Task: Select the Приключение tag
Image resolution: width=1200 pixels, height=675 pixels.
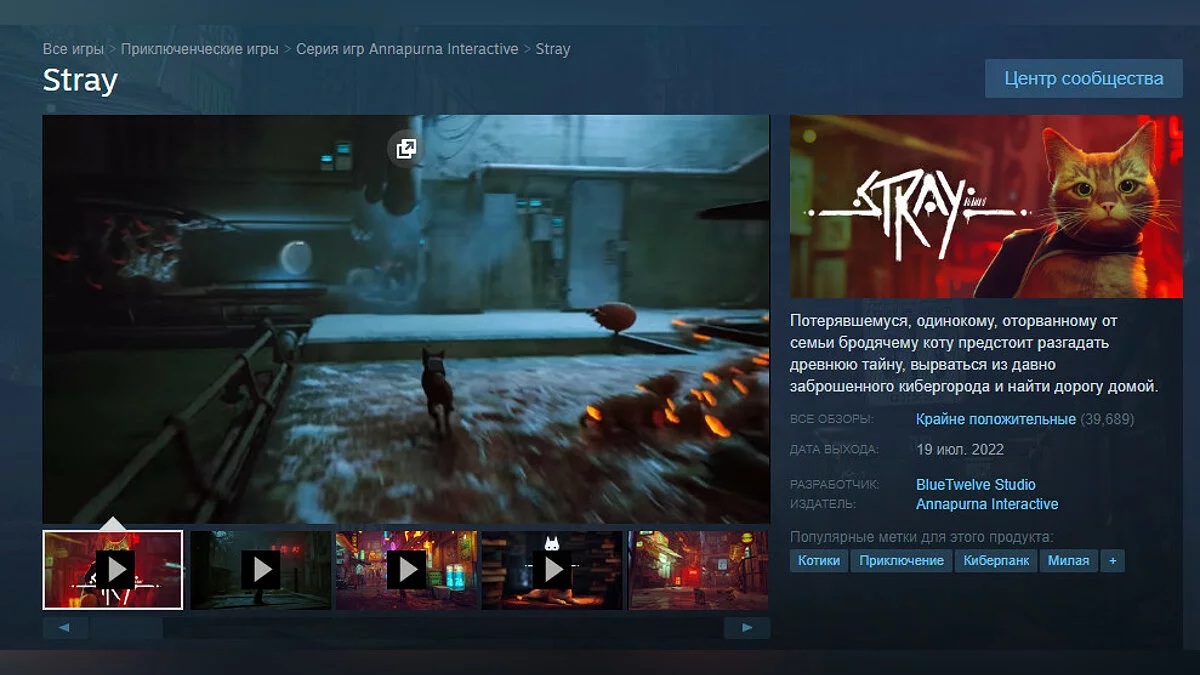Action: (901, 560)
